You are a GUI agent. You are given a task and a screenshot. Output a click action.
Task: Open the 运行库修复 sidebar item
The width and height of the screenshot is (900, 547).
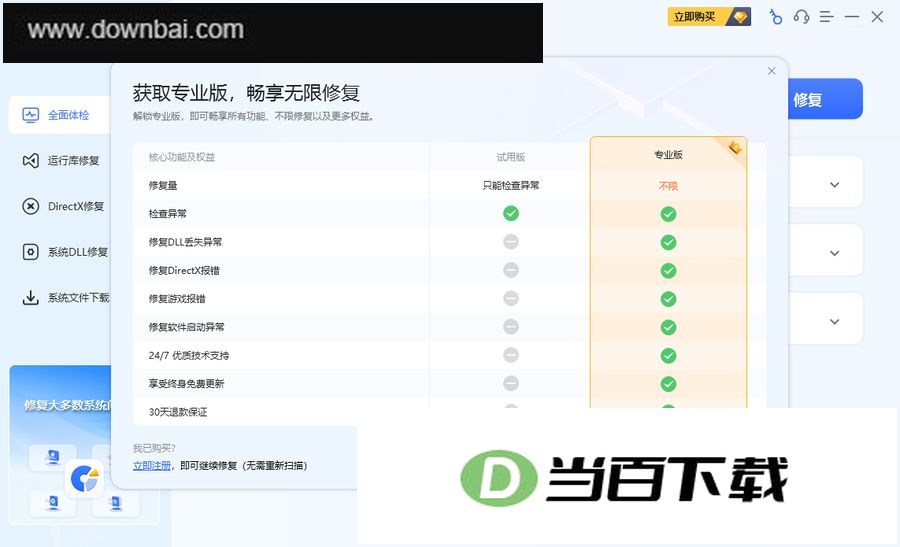(61, 161)
